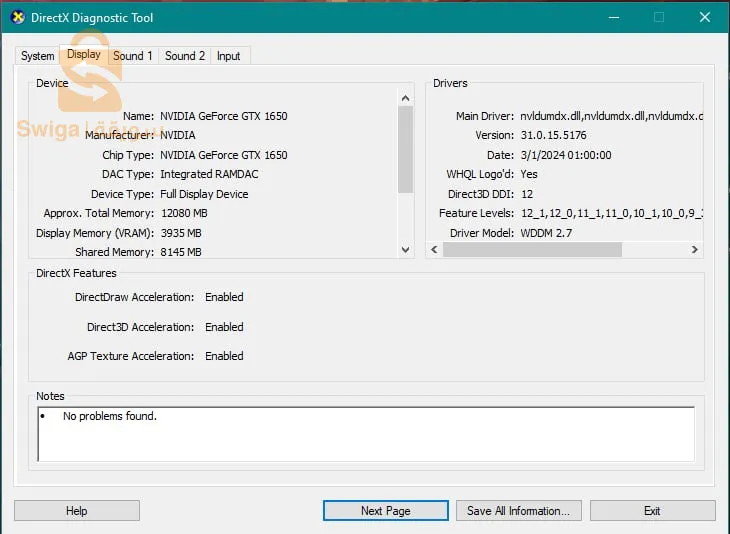Open the Sound 1 tab

tap(133, 56)
